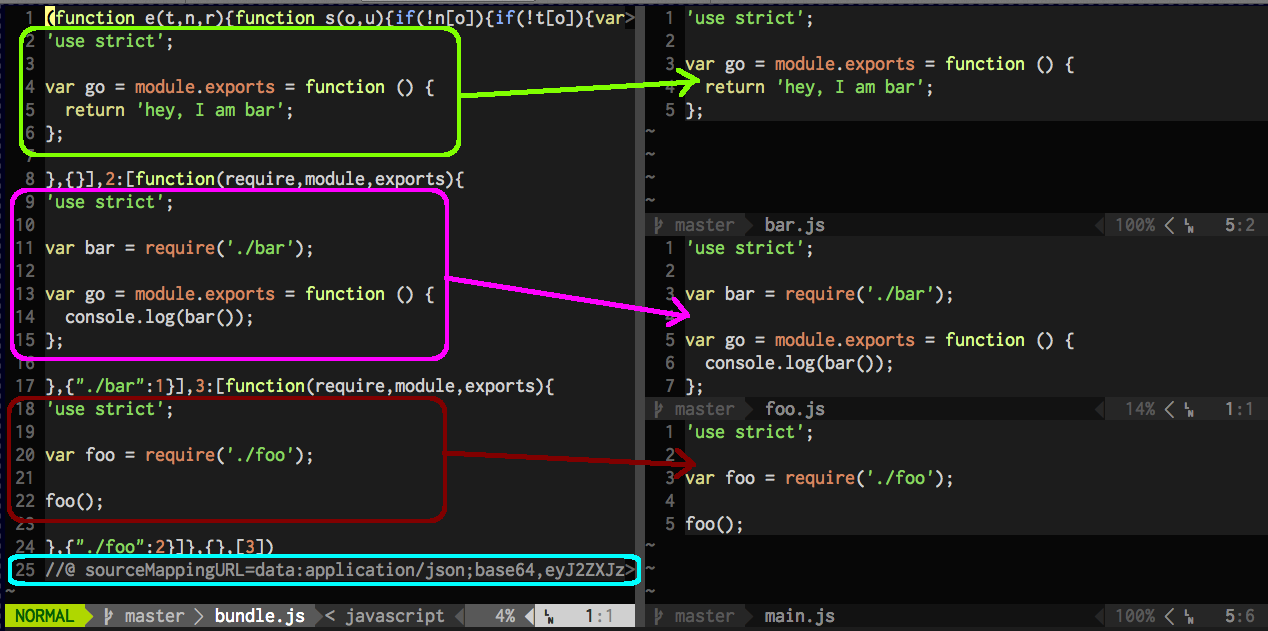Click line-number icon in bundle.js status line
Image resolution: width=1268 pixels, height=631 pixels.
point(549,617)
